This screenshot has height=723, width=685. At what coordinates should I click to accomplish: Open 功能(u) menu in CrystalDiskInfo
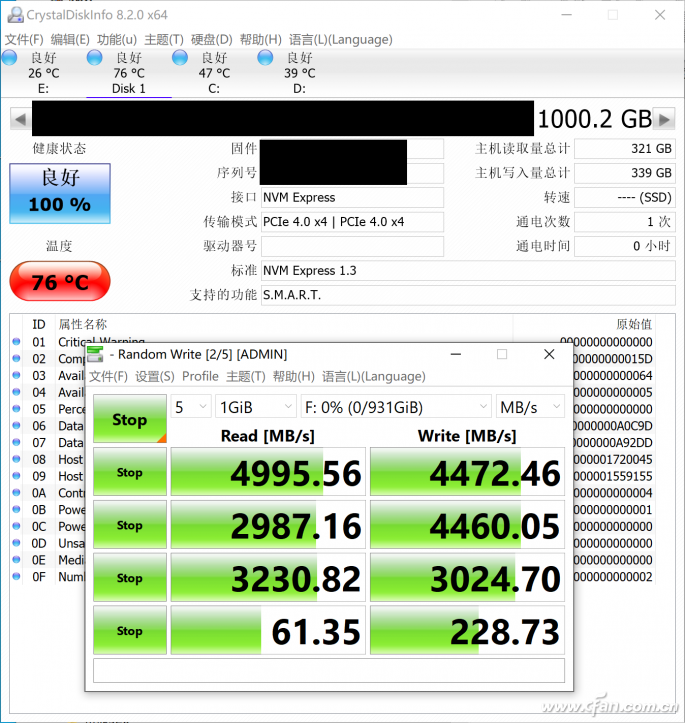pos(117,40)
